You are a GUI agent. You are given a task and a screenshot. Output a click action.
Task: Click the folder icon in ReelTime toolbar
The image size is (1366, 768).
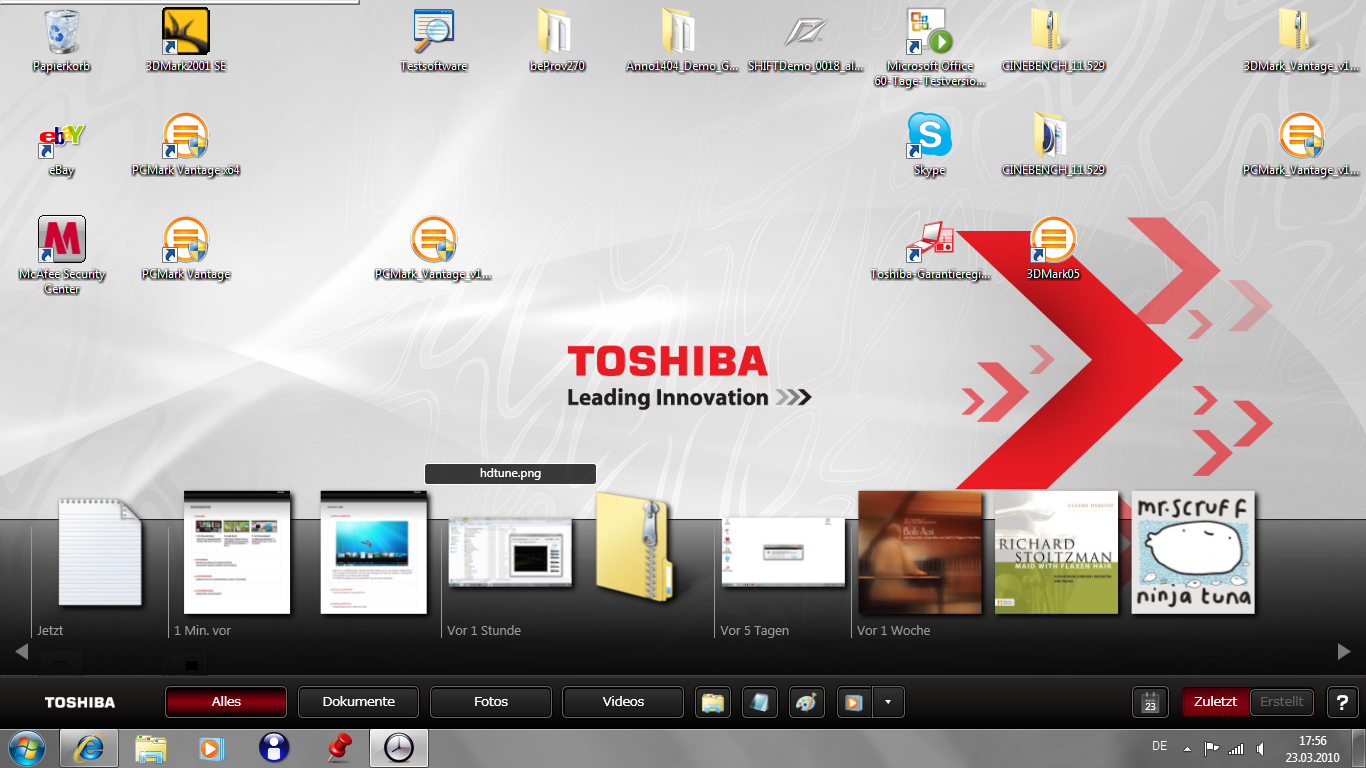712,702
